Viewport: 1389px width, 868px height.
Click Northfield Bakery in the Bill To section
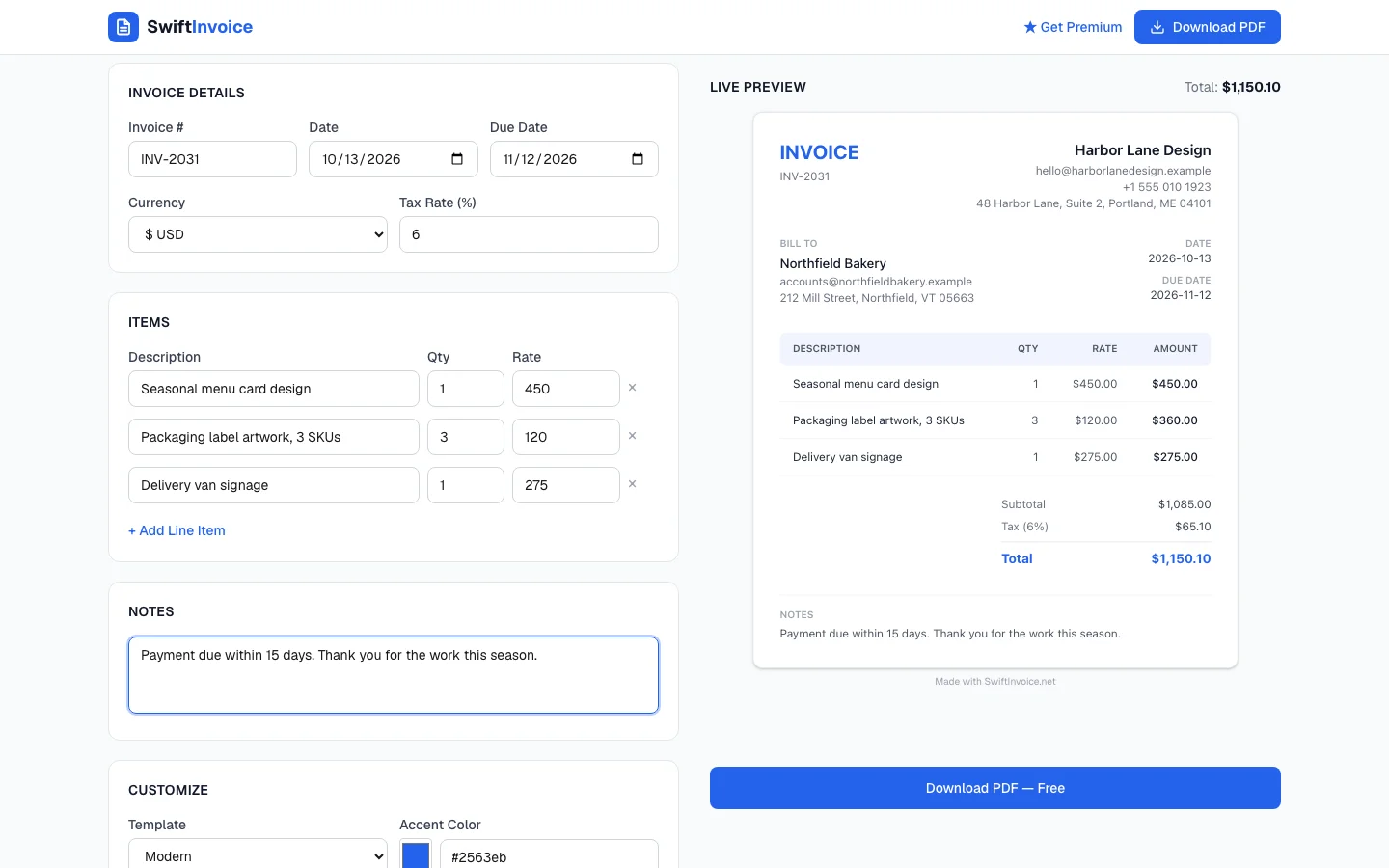point(833,263)
